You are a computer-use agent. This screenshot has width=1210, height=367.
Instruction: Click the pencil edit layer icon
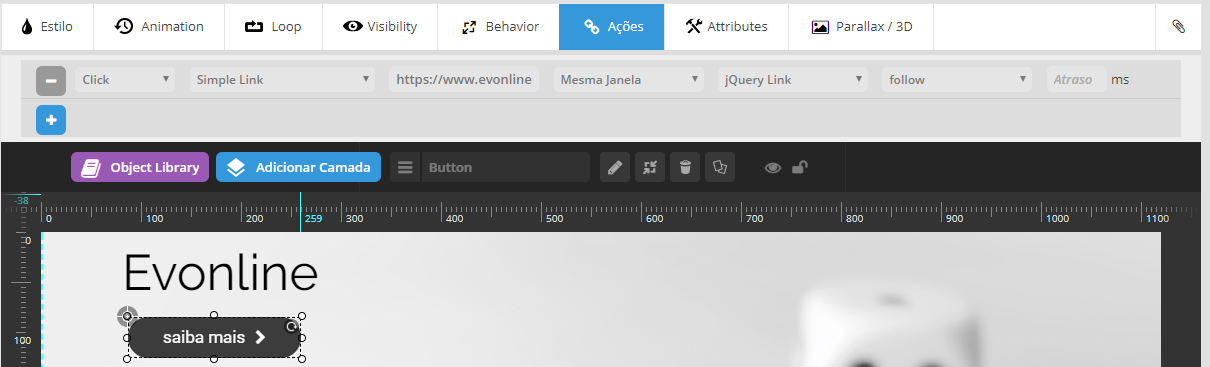(615, 167)
